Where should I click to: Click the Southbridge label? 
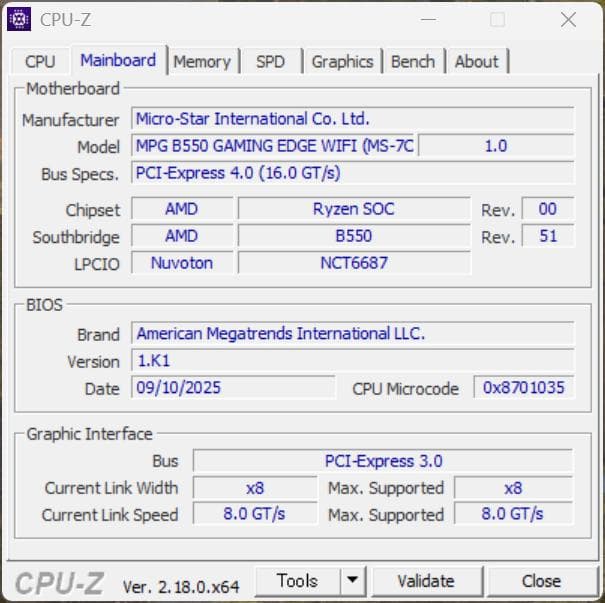pyautogui.click(x=76, y=237)
